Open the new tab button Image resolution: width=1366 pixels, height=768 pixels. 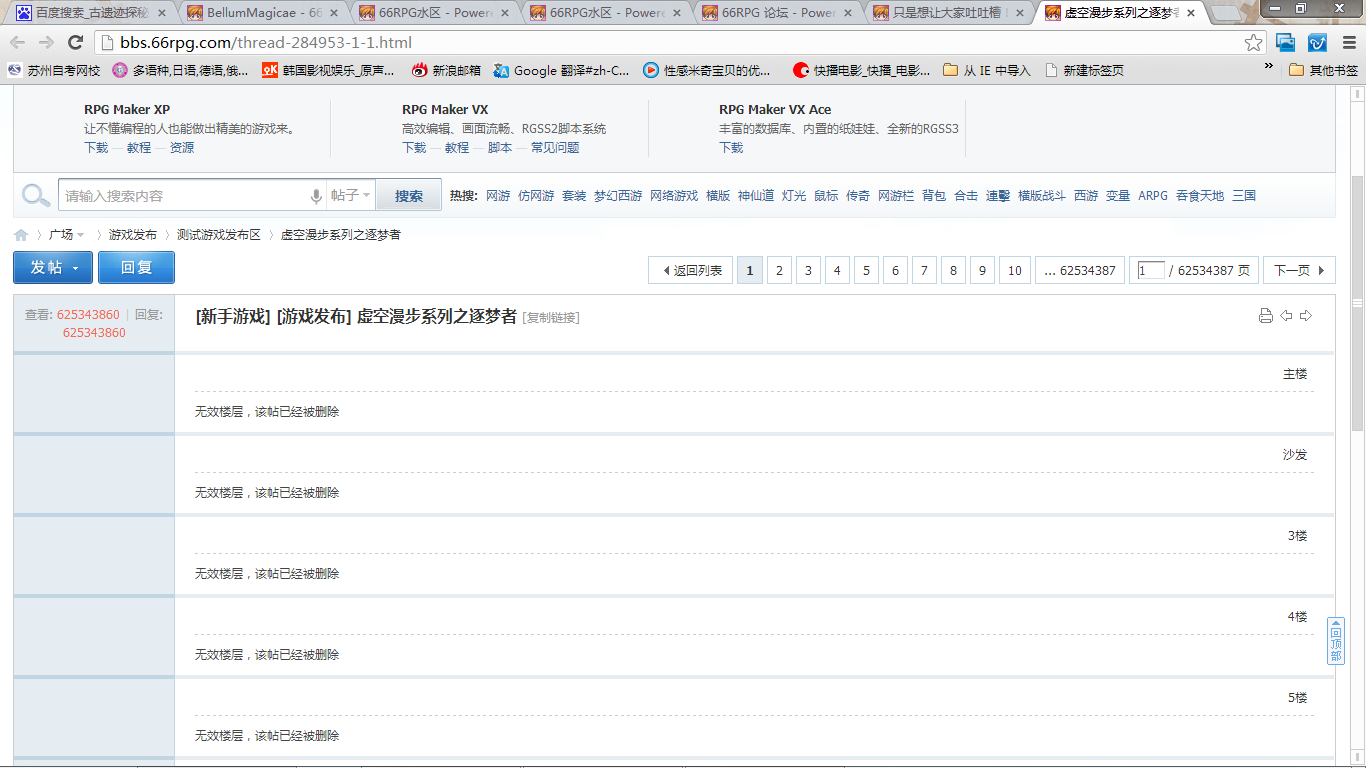[1224, 13]
